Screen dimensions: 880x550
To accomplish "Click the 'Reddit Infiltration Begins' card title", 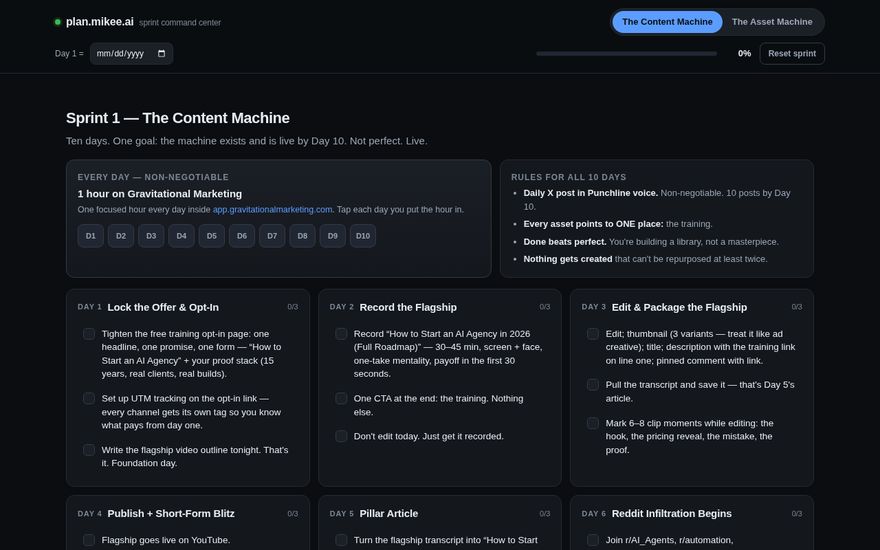I will pos(671,514).
